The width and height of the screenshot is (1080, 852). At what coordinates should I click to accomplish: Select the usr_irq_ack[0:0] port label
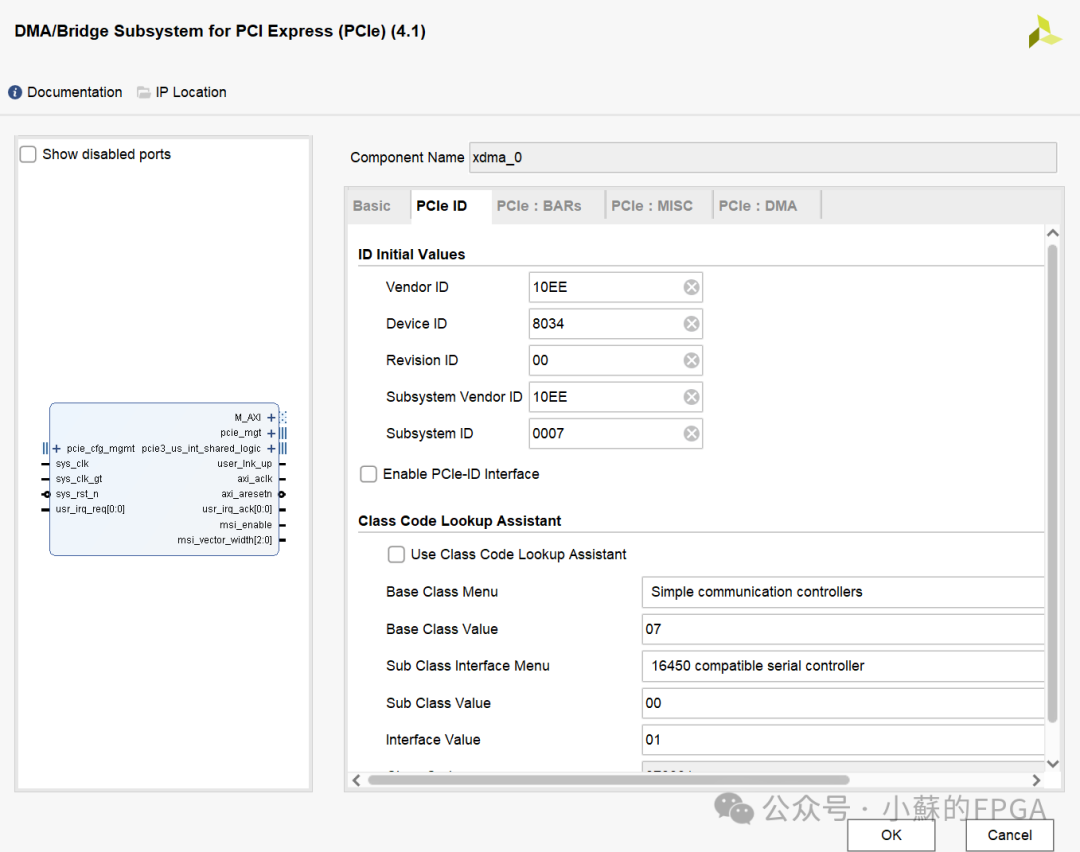[x=237, y=509]
